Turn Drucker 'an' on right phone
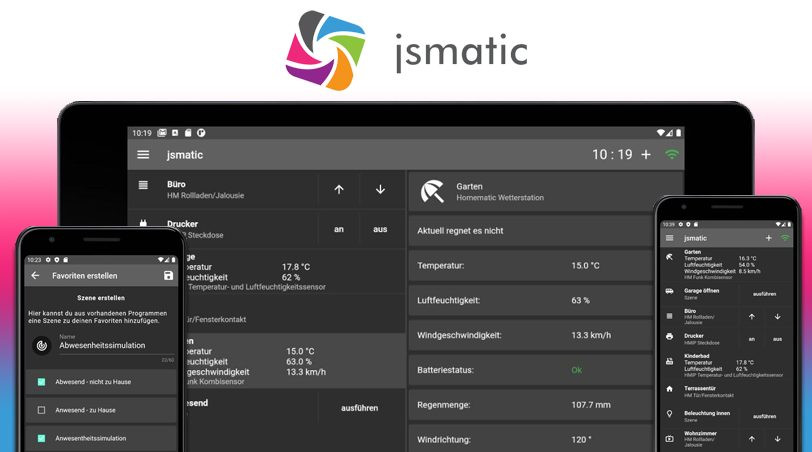This screenshot has height=452, width=812. pyautogui.click(x=752, y=339)
